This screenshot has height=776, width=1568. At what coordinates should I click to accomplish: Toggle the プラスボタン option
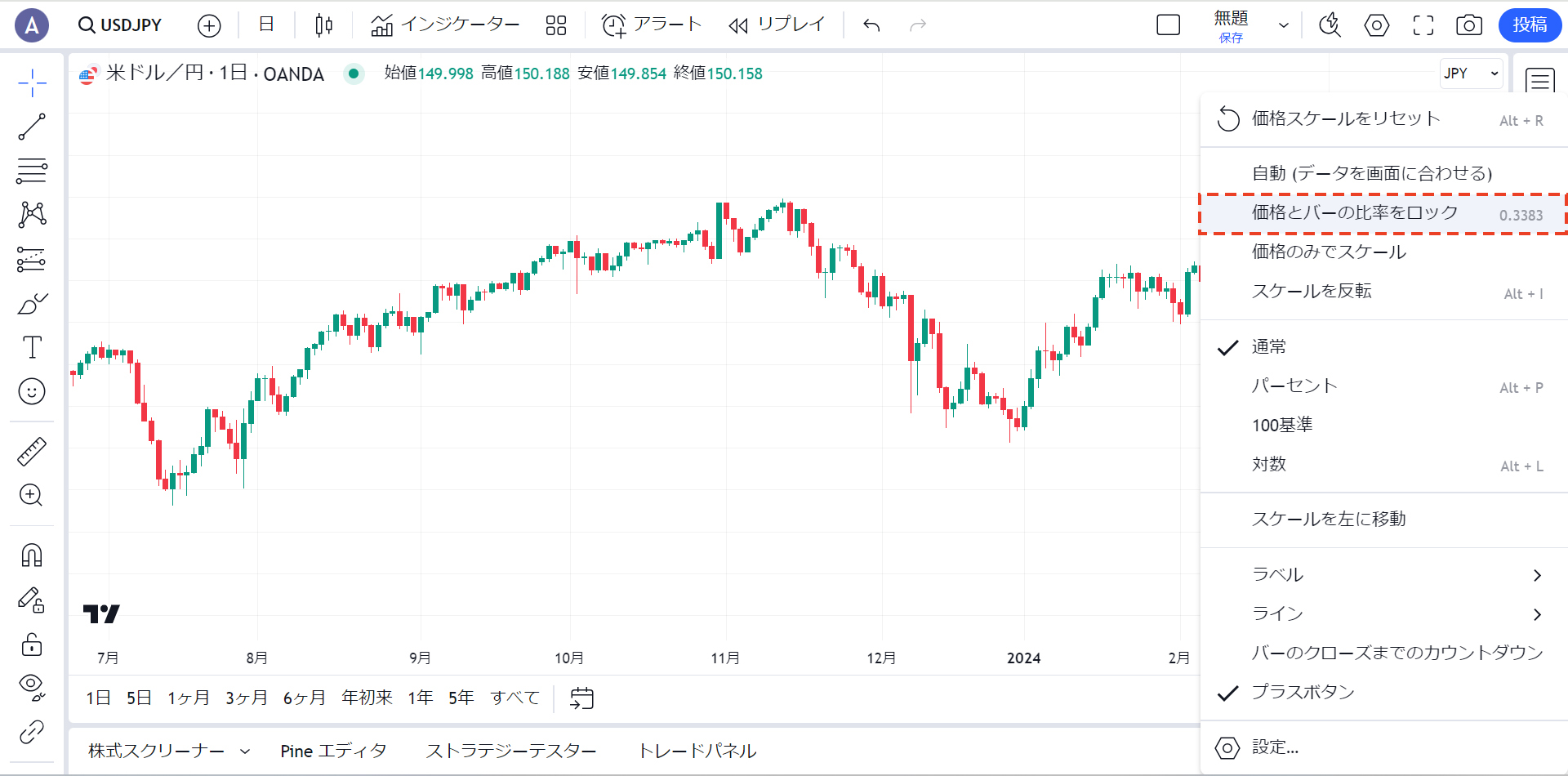[x=1384, y=693]
